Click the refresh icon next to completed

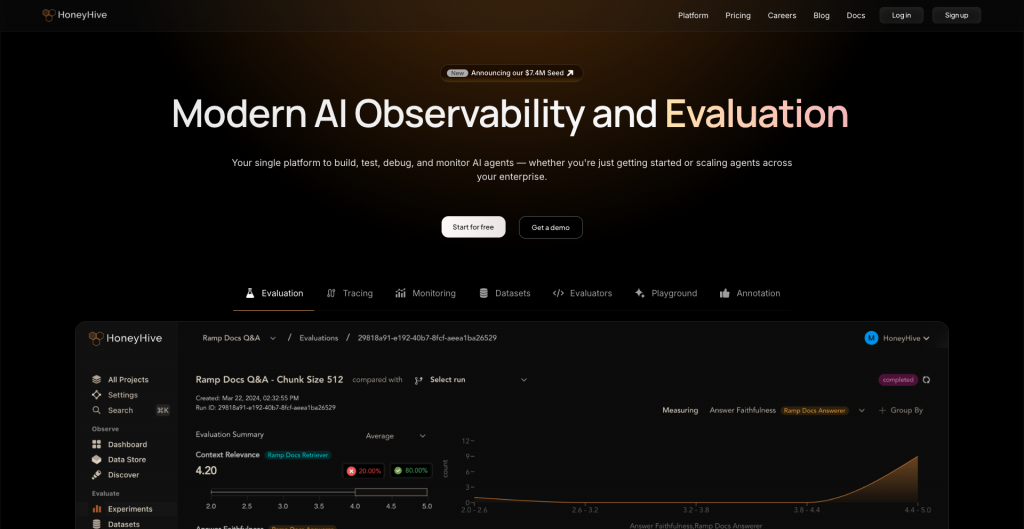[x=926, y=379]
